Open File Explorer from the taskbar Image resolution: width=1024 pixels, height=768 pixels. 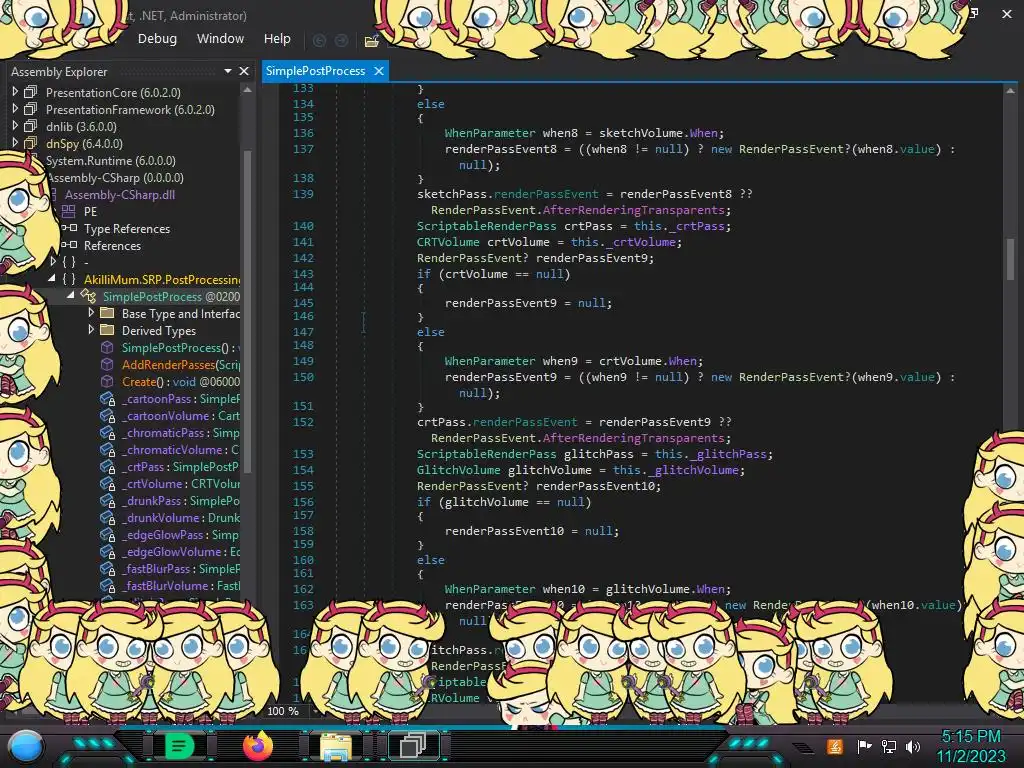(336, 746)
